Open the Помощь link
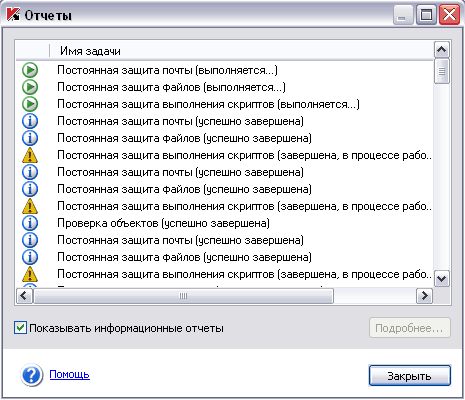This screenshot has height=400, width=465. pos(69,375)
